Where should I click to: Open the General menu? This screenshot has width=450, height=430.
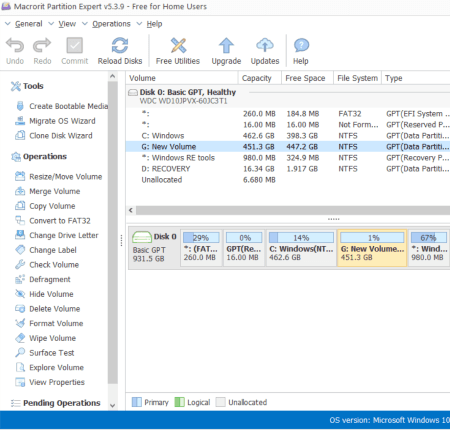29,24
